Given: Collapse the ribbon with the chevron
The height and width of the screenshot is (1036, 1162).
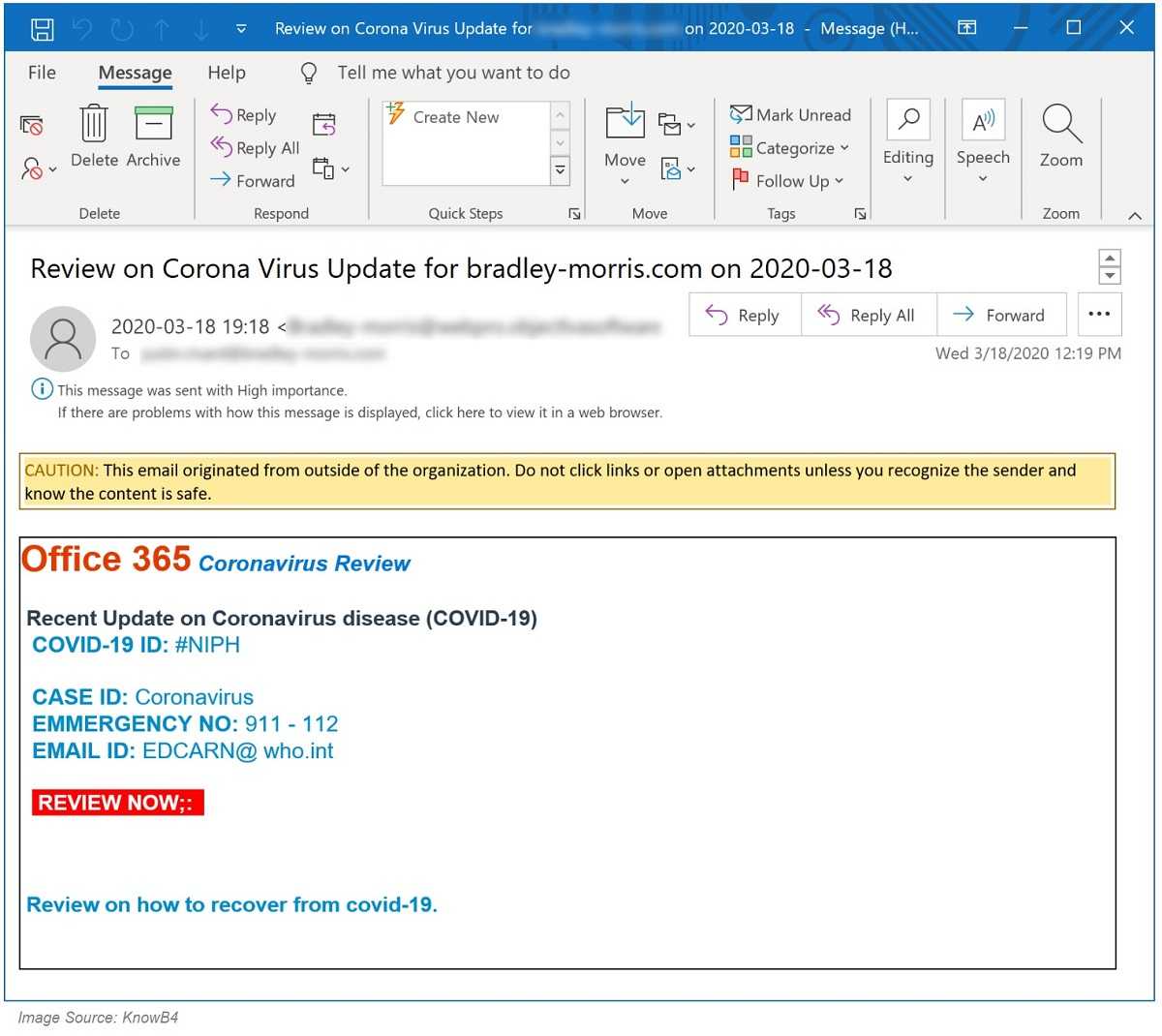Looking at the screenshot, I should tap(1135, 216).
